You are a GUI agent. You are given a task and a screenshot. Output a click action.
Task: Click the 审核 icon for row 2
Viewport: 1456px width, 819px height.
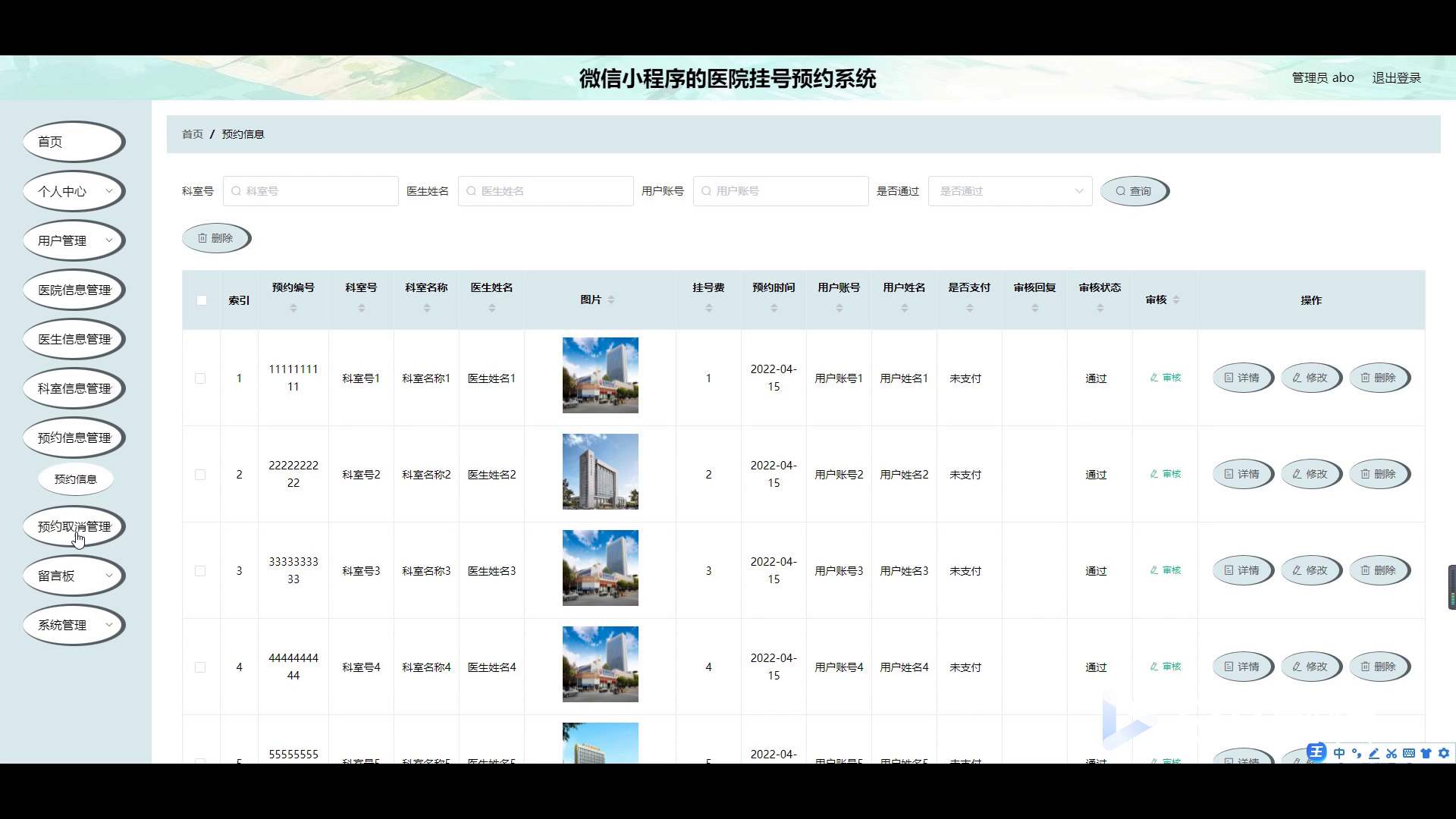click(x=1165, y=474)
